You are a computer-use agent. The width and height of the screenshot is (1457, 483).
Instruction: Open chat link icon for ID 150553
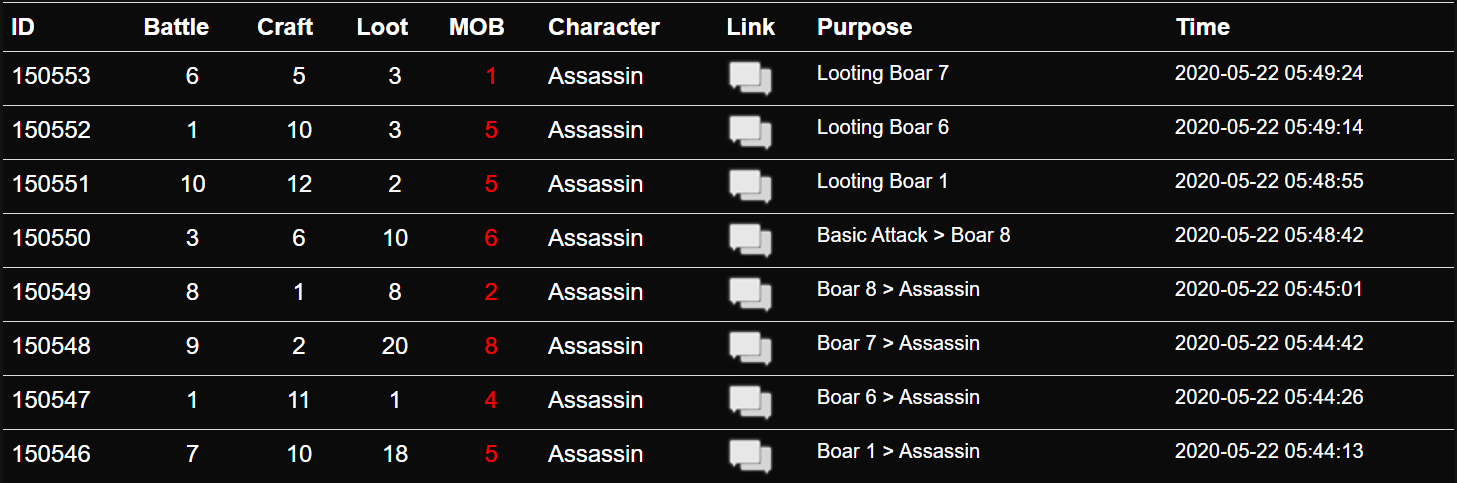[x=750, y=78]
